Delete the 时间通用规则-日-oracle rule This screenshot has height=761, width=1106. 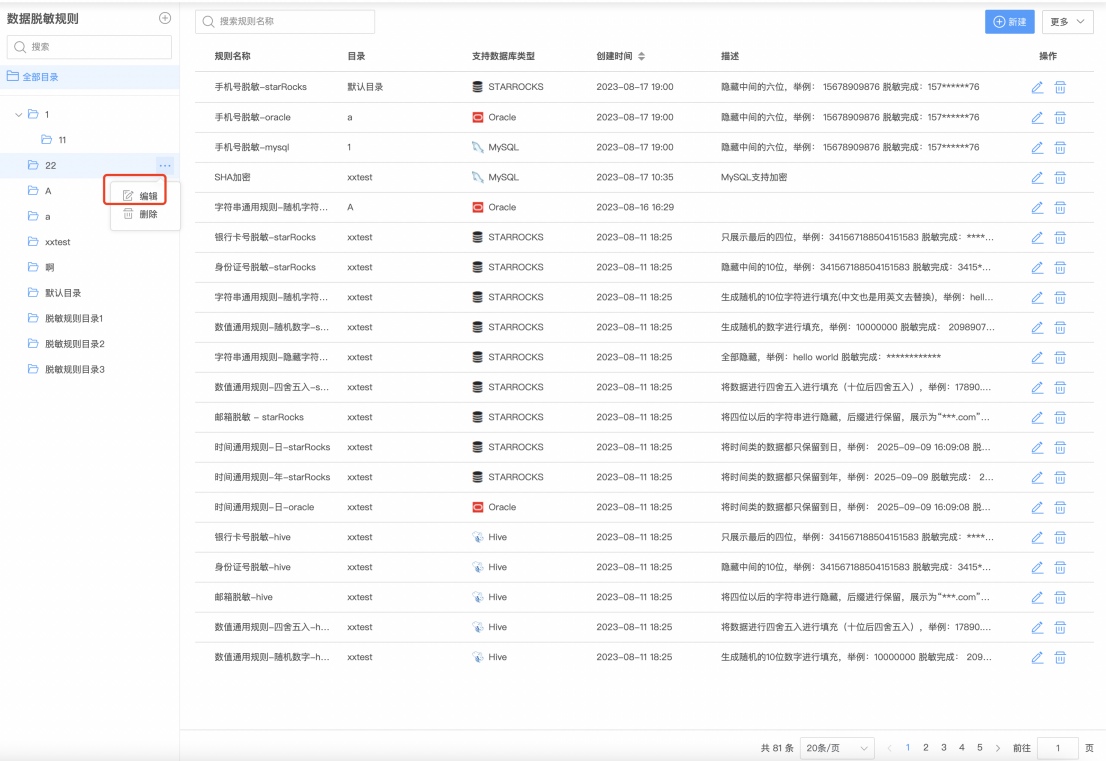[x=1059, y=508]
